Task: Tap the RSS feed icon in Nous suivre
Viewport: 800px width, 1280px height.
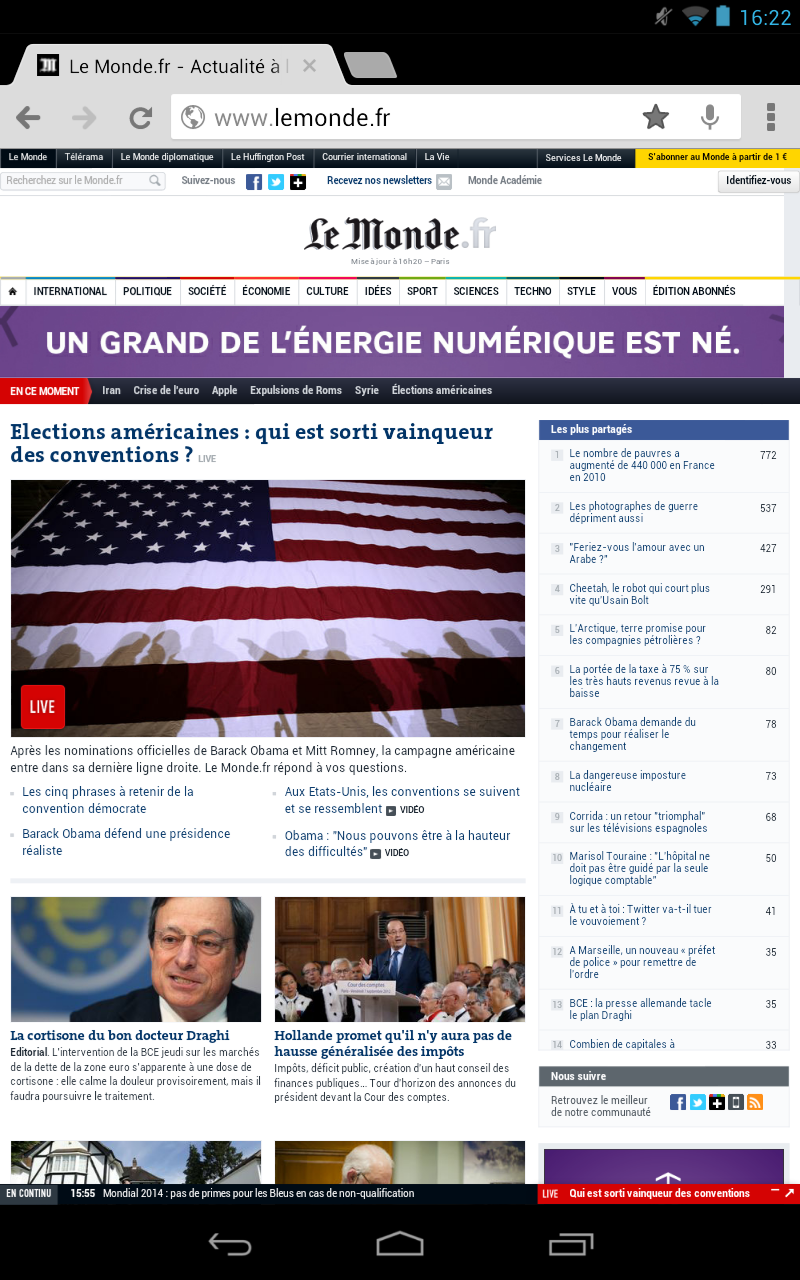Action: (x=755, y=1102)
